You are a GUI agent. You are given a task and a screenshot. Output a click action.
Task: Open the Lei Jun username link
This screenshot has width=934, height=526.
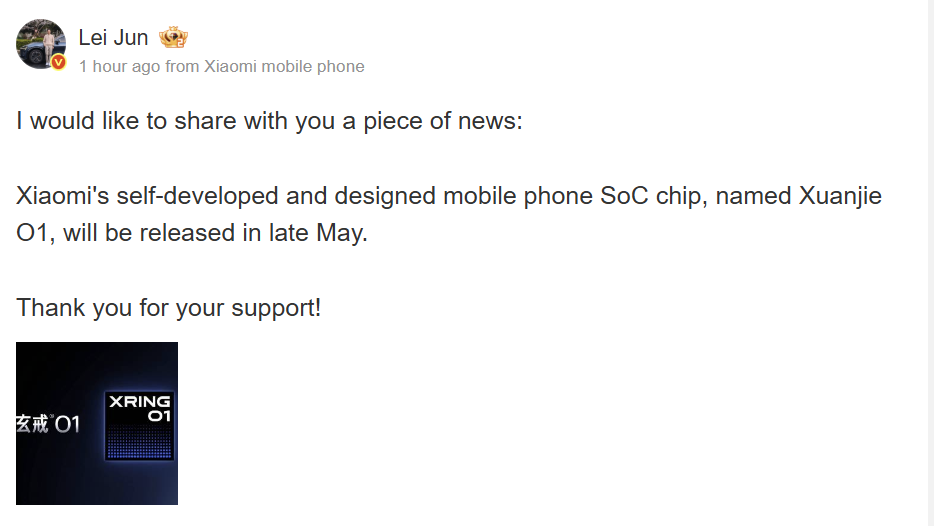click(113, 38)
